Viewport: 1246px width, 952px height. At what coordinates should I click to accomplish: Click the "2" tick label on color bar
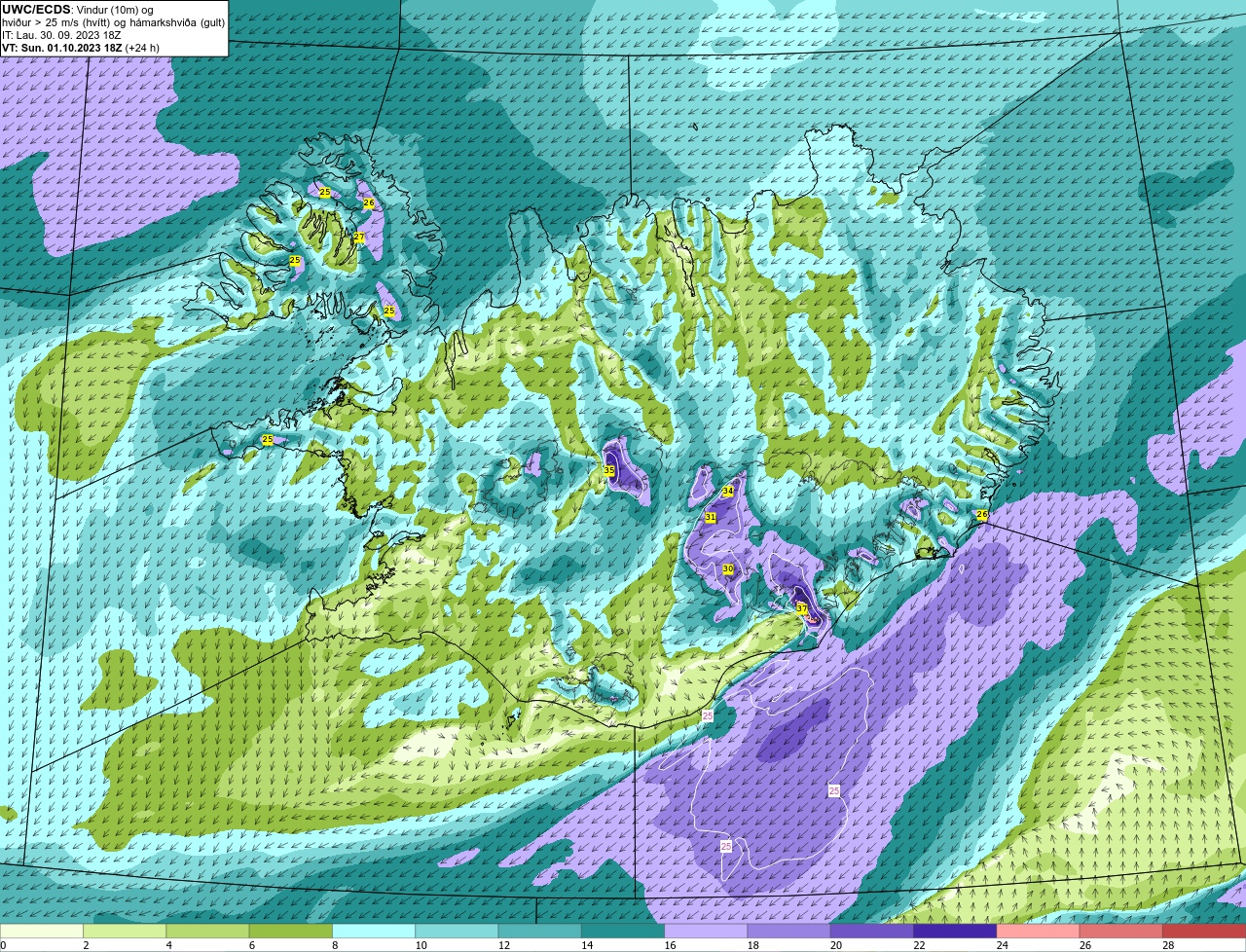click(x=86, y=945)
